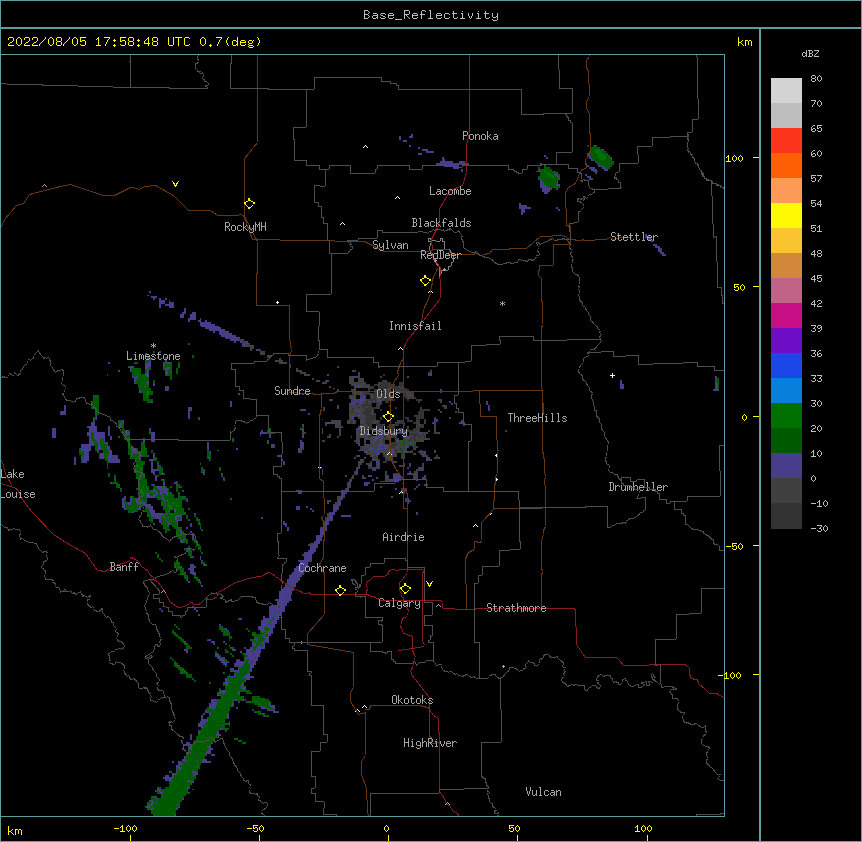Click the Limestone label
The image size is (862, 842).
(x=153, y=356)
